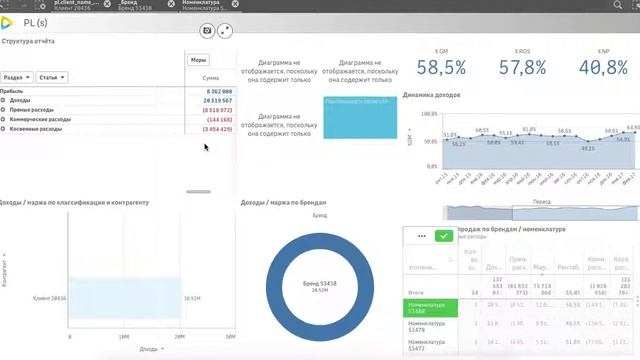The height and width of the screenshot is (360, 640).
Task: Expand the Коммерческие расходы row
Action: pos(3,119)
